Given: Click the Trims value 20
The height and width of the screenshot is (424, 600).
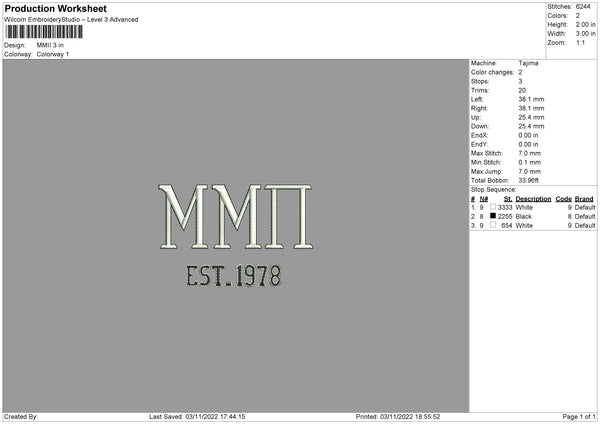Looking at the screenshot, I should tap(522, 90).
